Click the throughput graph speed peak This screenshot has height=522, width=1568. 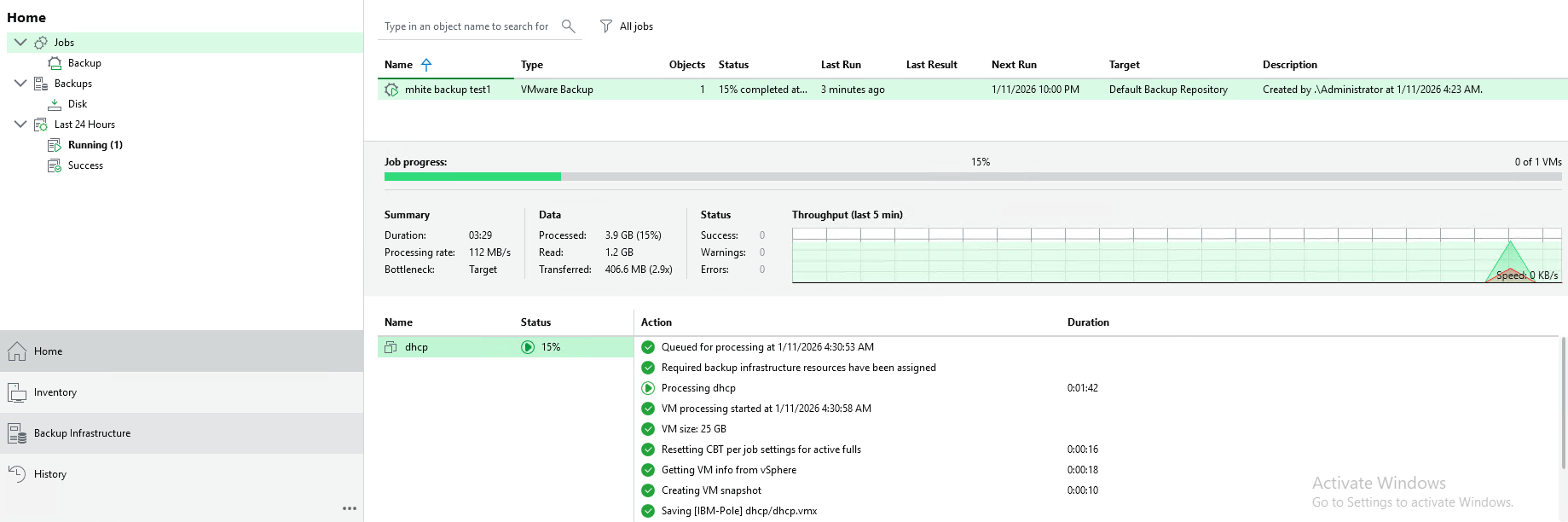click(x=1510, y=244)
